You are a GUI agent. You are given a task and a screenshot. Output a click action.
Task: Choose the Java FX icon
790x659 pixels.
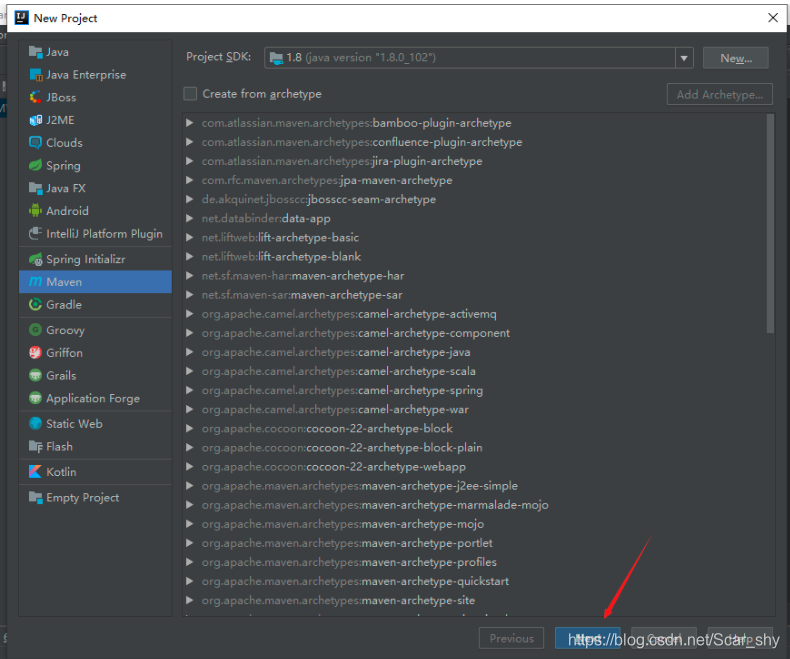click(35, 188)
